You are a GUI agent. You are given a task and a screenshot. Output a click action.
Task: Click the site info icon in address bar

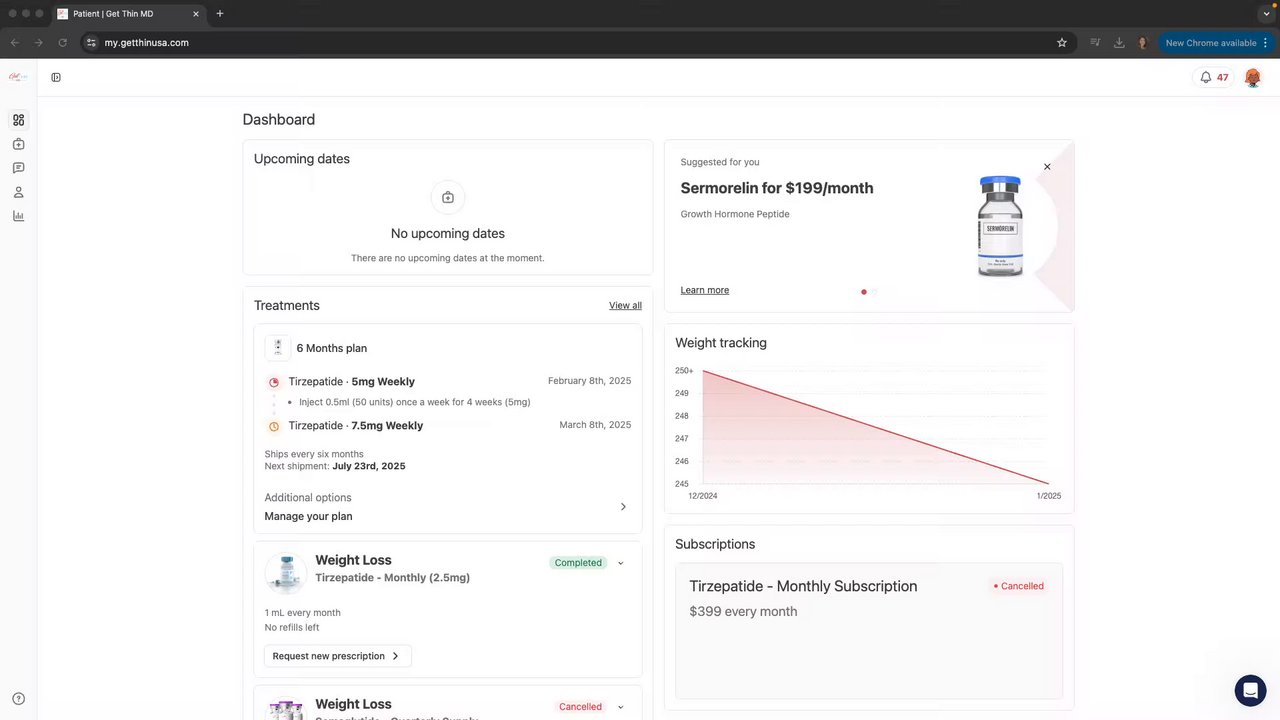pos(91,43)
